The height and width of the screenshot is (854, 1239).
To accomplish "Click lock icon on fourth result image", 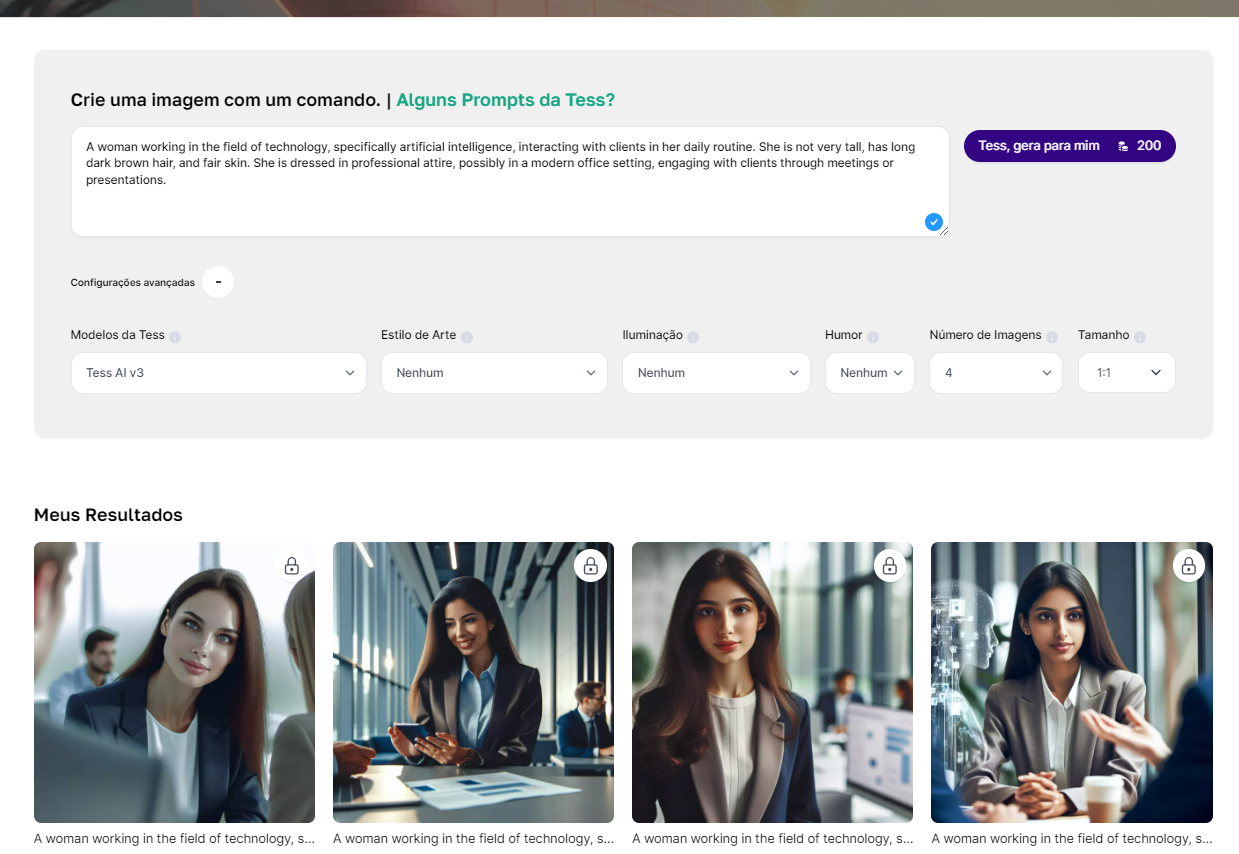I will point(1188,566).
